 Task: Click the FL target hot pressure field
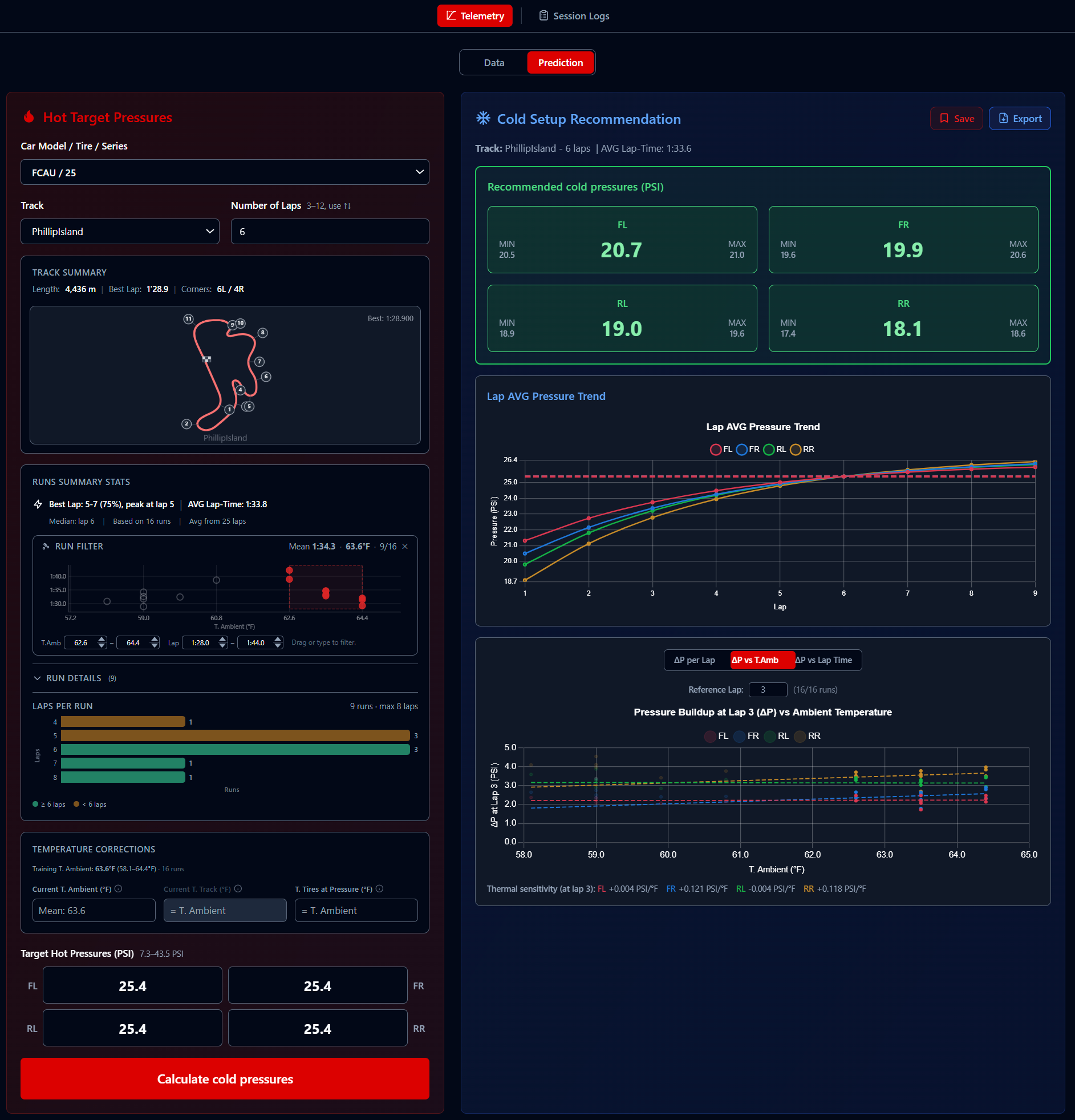click(132, 986)
